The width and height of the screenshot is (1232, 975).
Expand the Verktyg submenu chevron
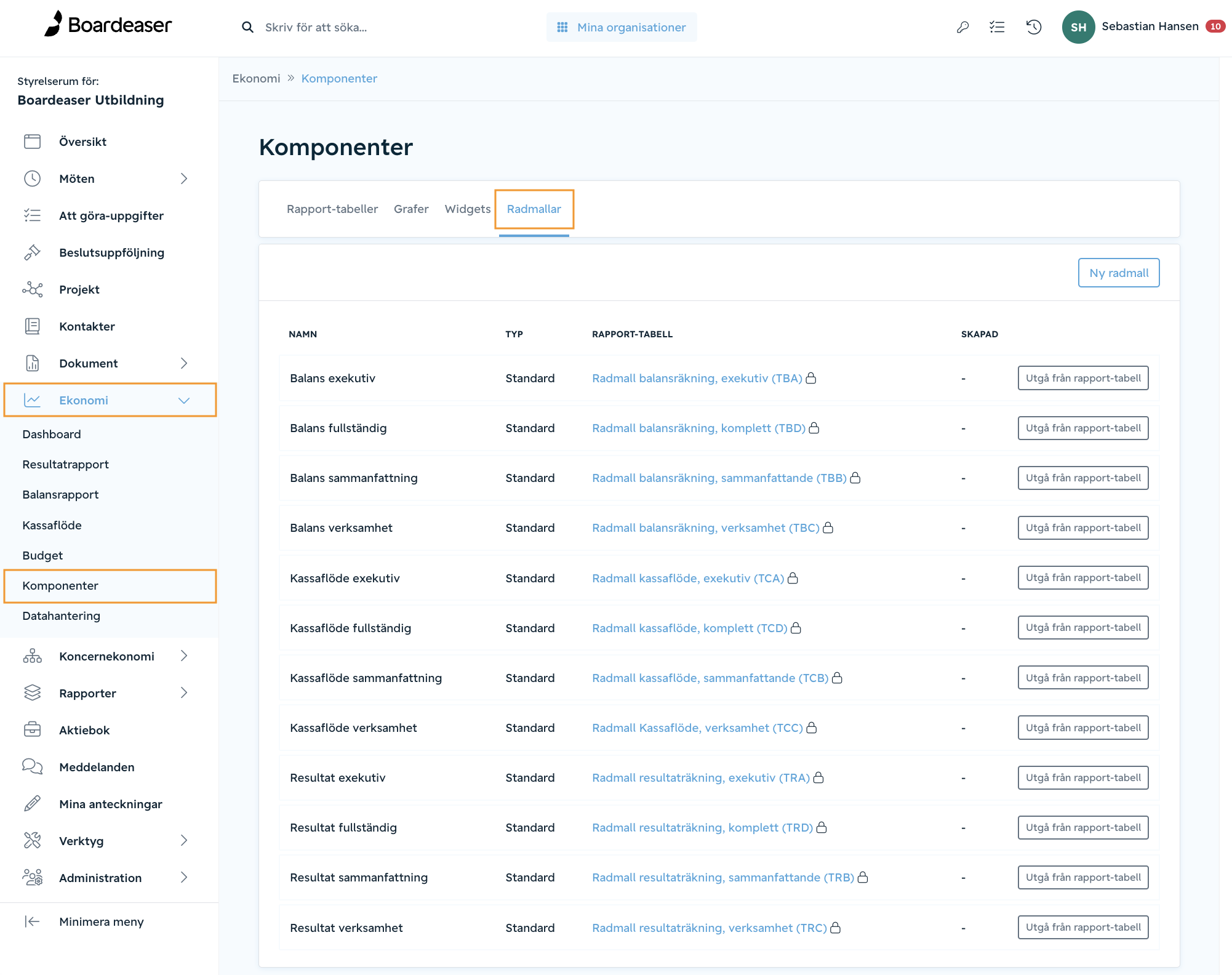click(183, 841)
